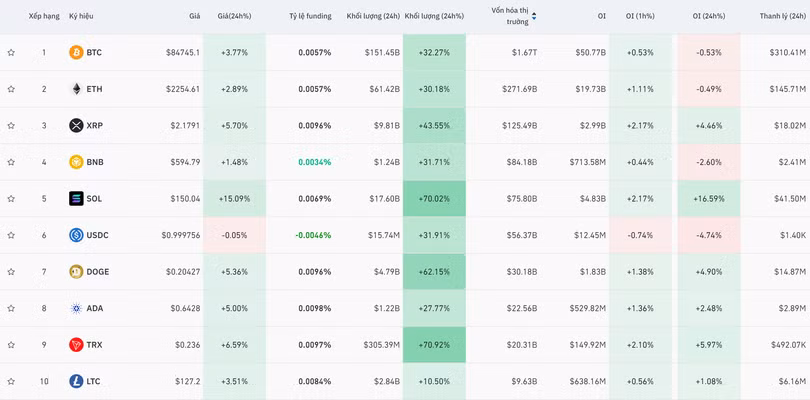The height and width of the screenshot is (400, 810).
Task: Open the LTC symbol link
Action: pyautogui.click(x=94, y=381)
